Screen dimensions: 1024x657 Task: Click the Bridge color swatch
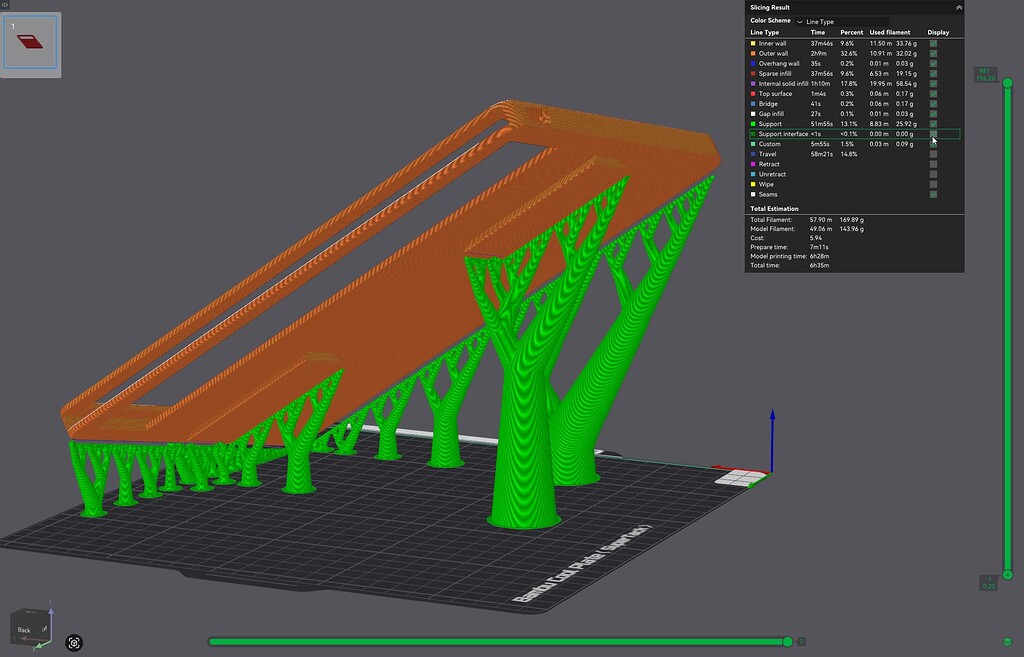pyautogui.click(x=753, y=104)
